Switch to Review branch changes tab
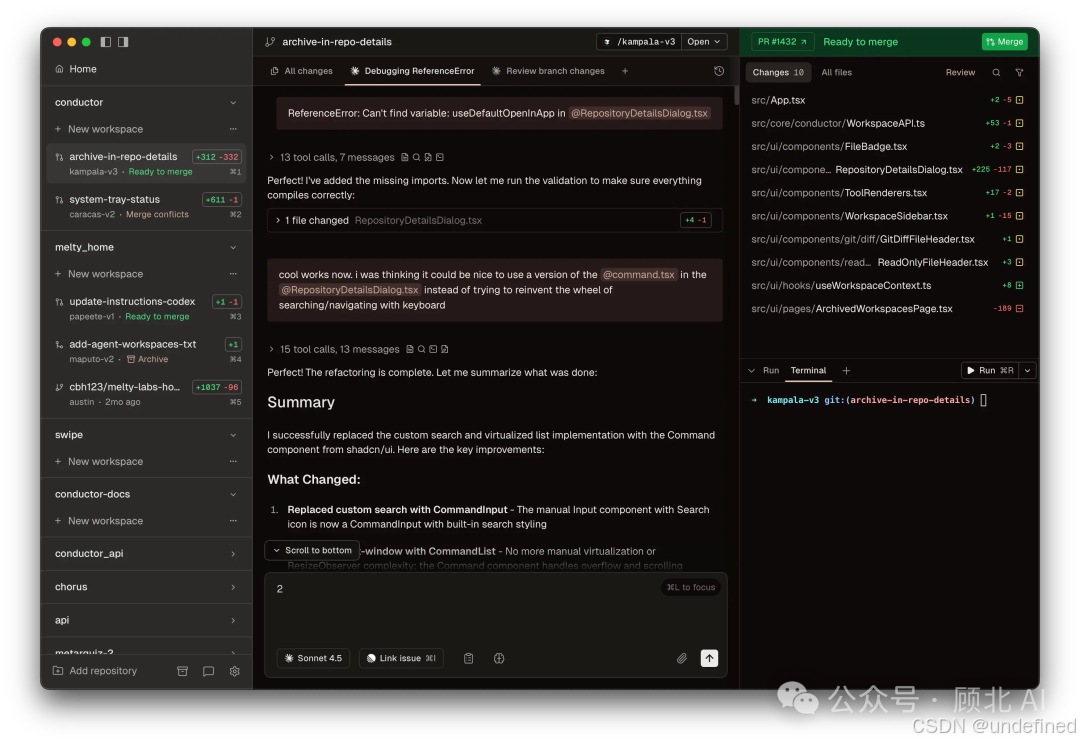The width and height of the screenshot is (1080, 743). point(548,71)
